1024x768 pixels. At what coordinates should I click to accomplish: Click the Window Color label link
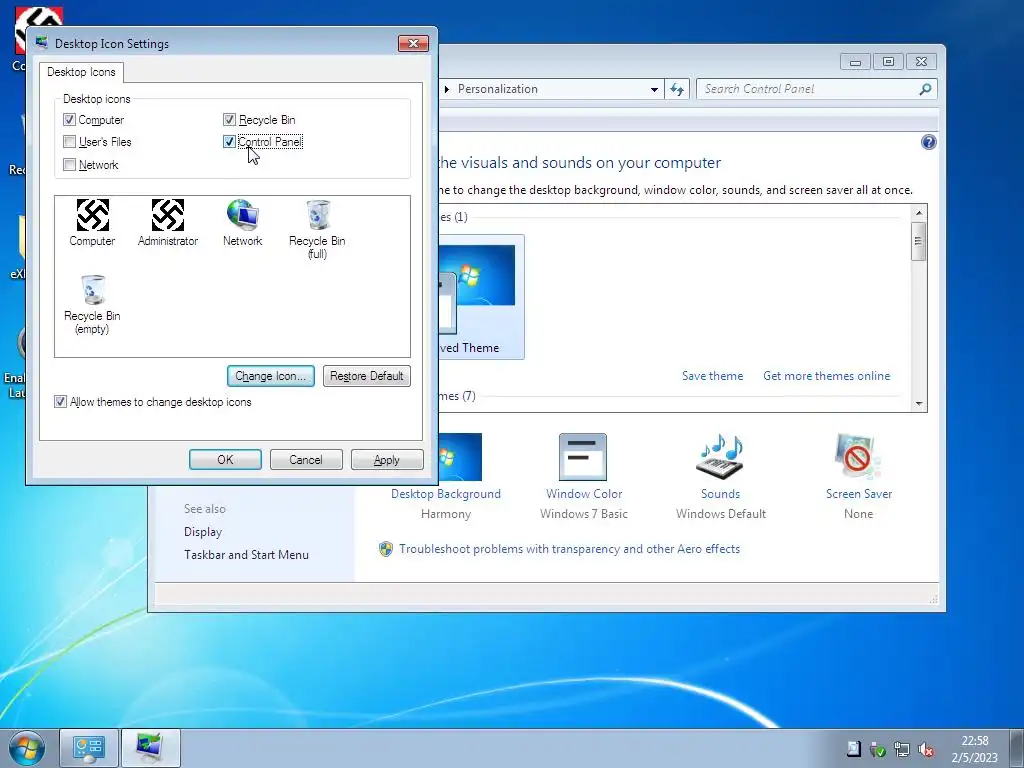(584, 494)
